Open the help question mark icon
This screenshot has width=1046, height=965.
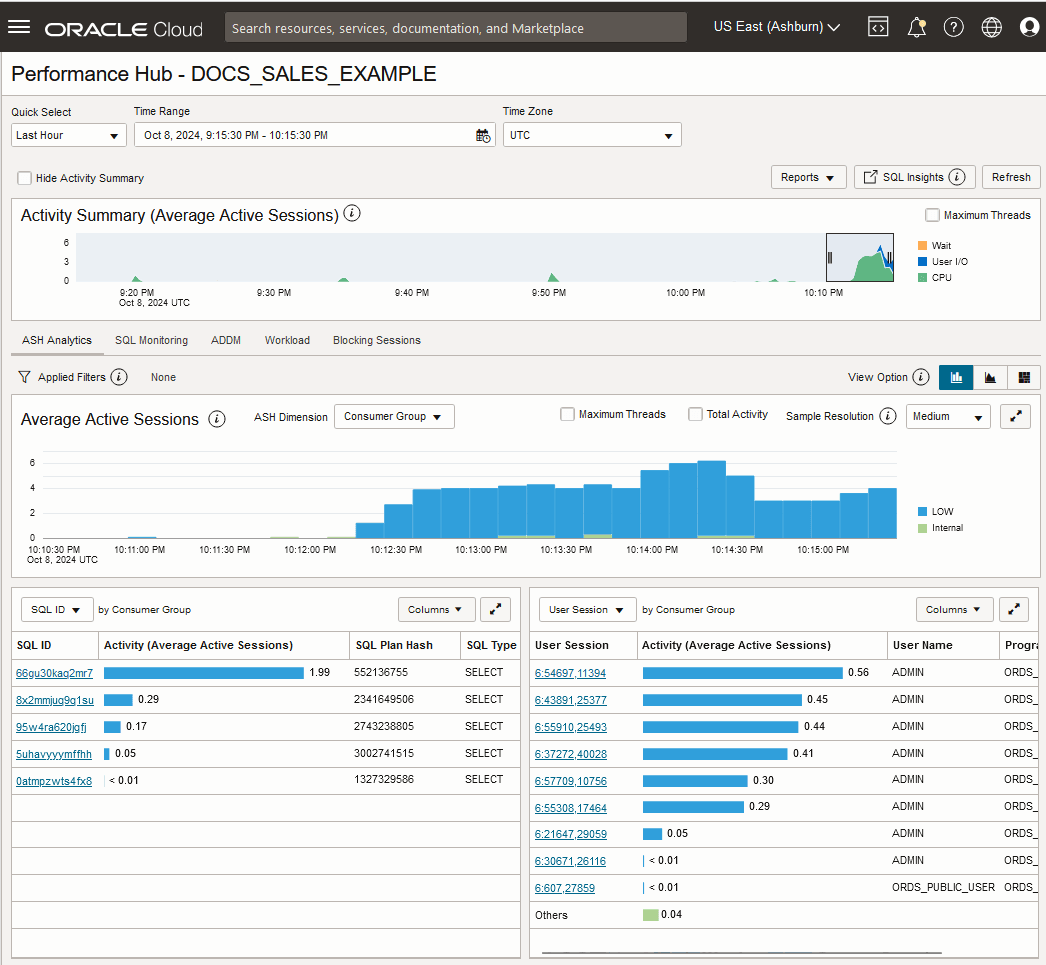pyautogui.click(x=954, y=27)
